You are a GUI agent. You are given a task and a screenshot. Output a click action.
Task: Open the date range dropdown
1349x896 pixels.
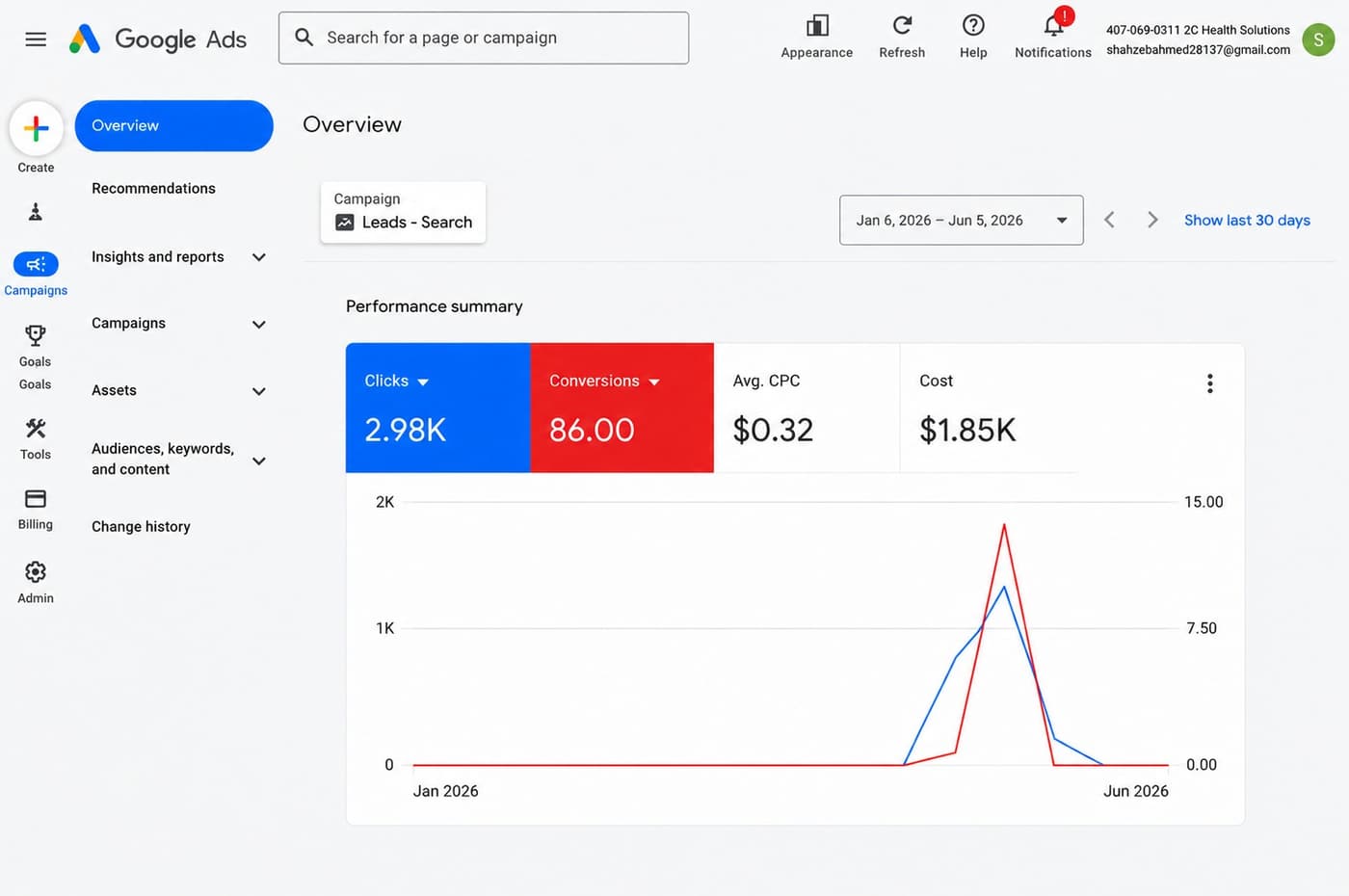(961, 220)
